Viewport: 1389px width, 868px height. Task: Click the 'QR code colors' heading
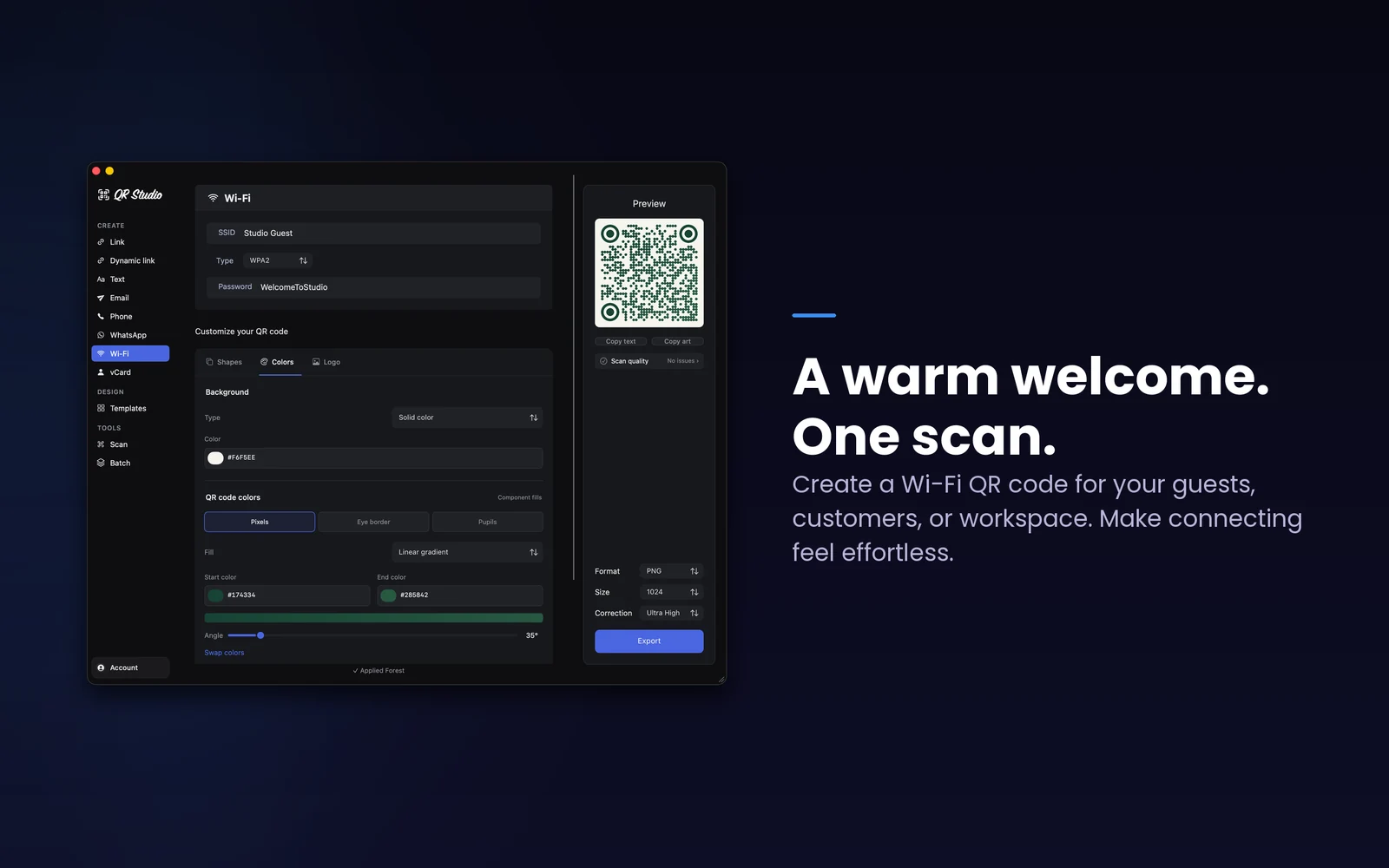click(x=233, y=497)
